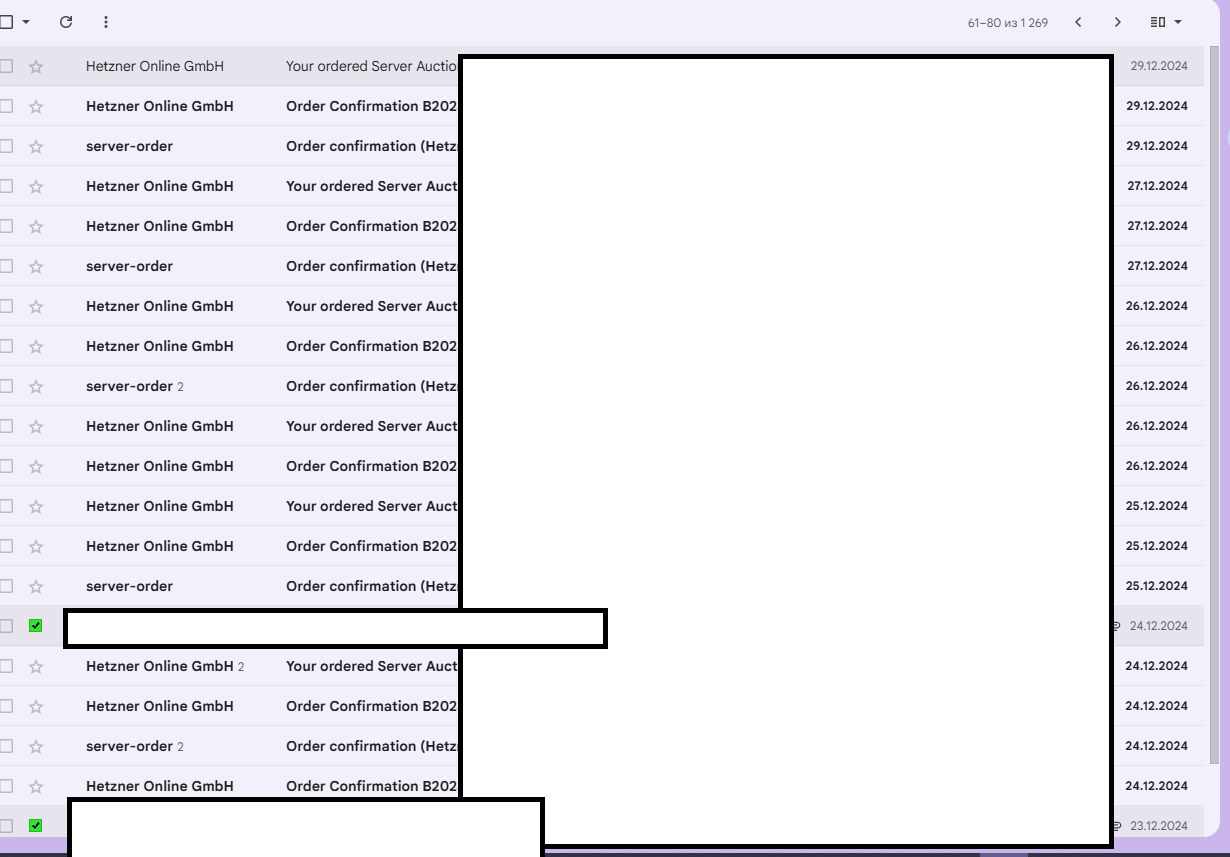The height and width of the screenshot is (857, 1230).
Task: Star the Hetzner Online GmbH 2 thread dated 24.12.2024
Action: [x=36, y=666]
